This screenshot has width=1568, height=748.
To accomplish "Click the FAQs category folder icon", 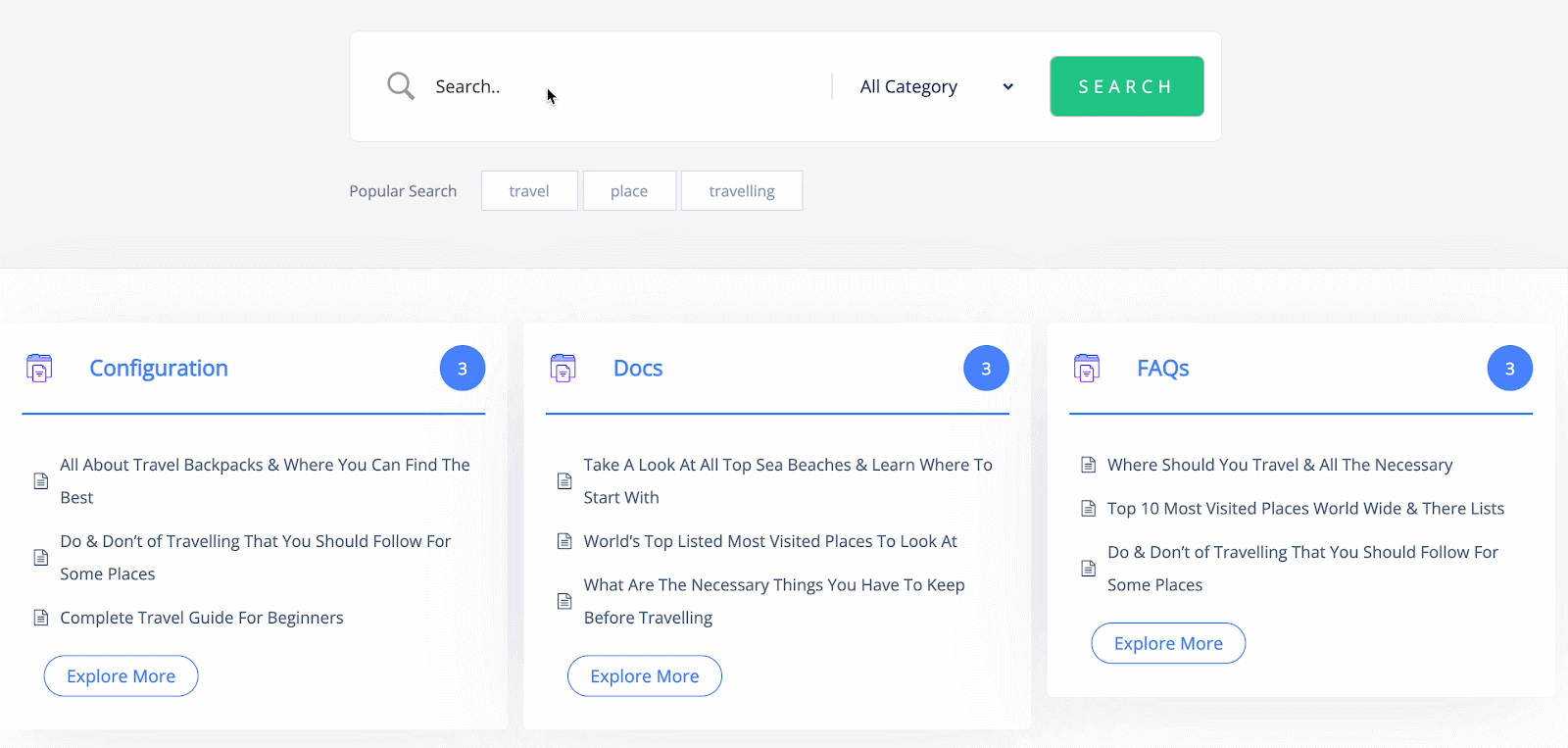I will pos(1087,369).
